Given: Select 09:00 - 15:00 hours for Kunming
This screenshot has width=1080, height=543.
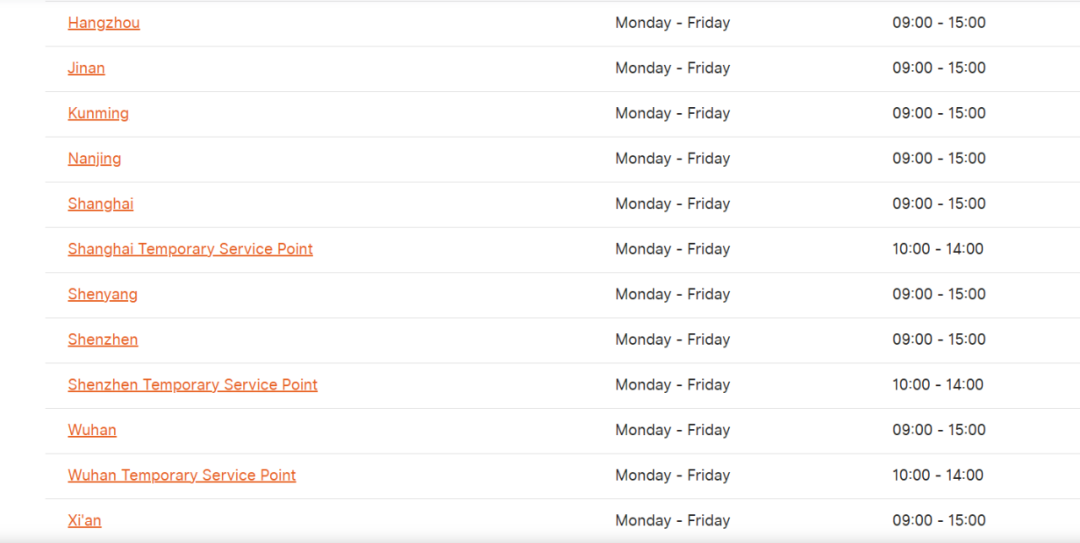Looking at the screenshot, I should 939,113.
